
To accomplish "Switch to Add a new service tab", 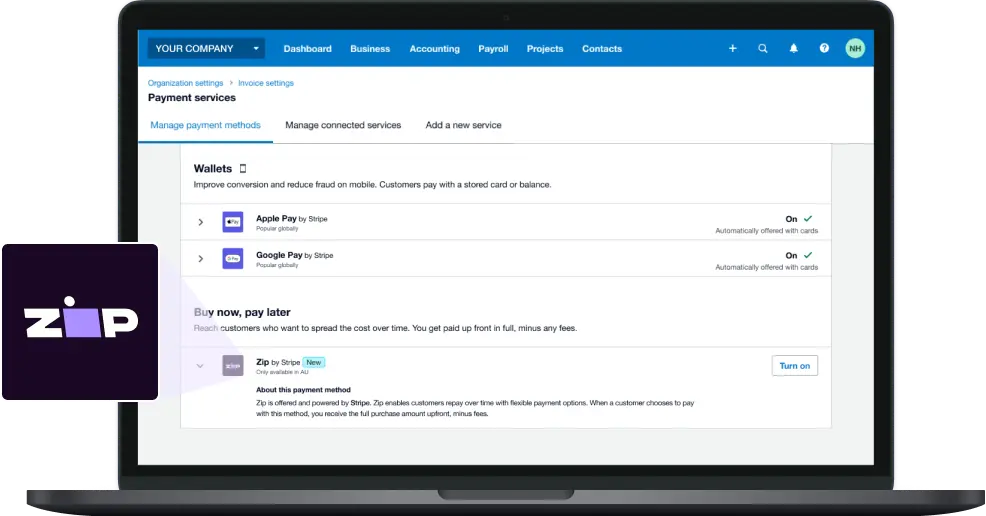I will point(463,125).
